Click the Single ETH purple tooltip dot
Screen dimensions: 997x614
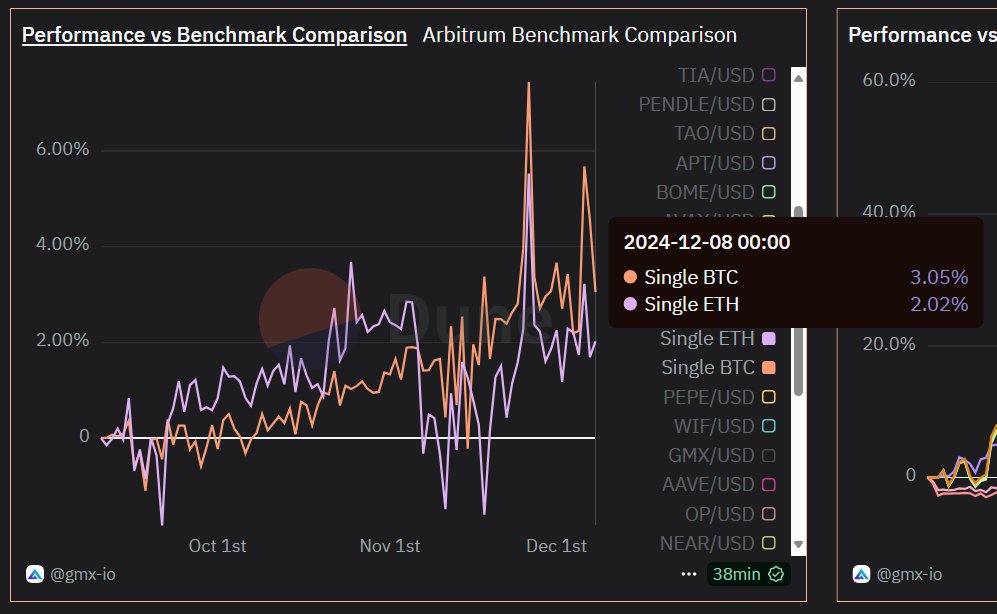click(630, 304)
